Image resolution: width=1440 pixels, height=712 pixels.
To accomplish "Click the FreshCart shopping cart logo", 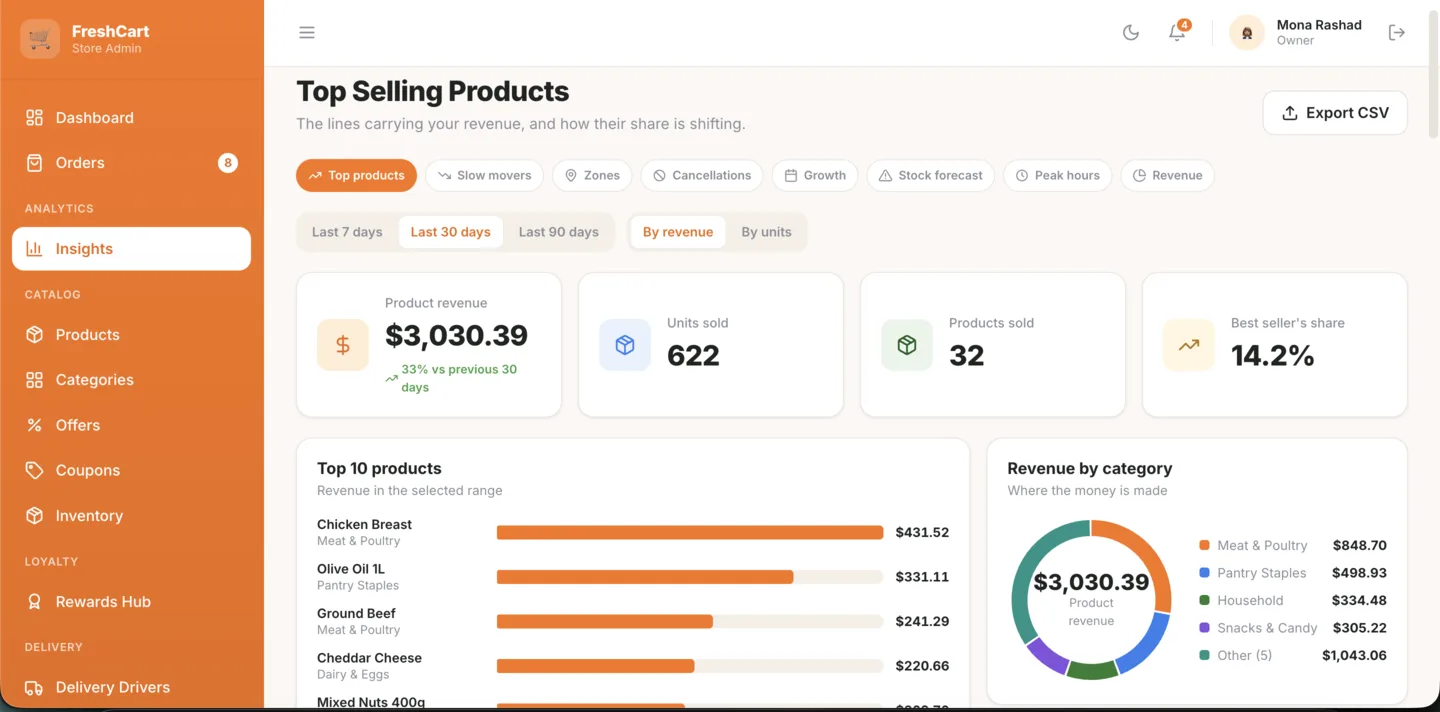I will coord(40,39).
